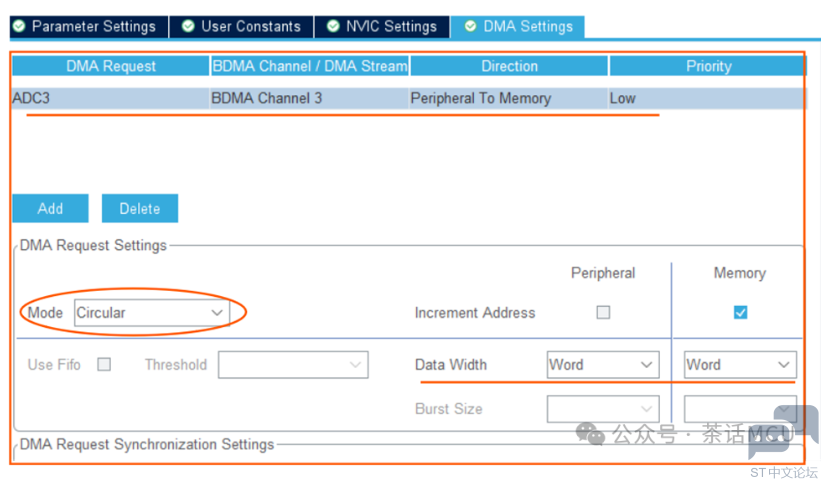Click the green check icon on DMA Settings
827x488 pixels.
click(470, 26)
